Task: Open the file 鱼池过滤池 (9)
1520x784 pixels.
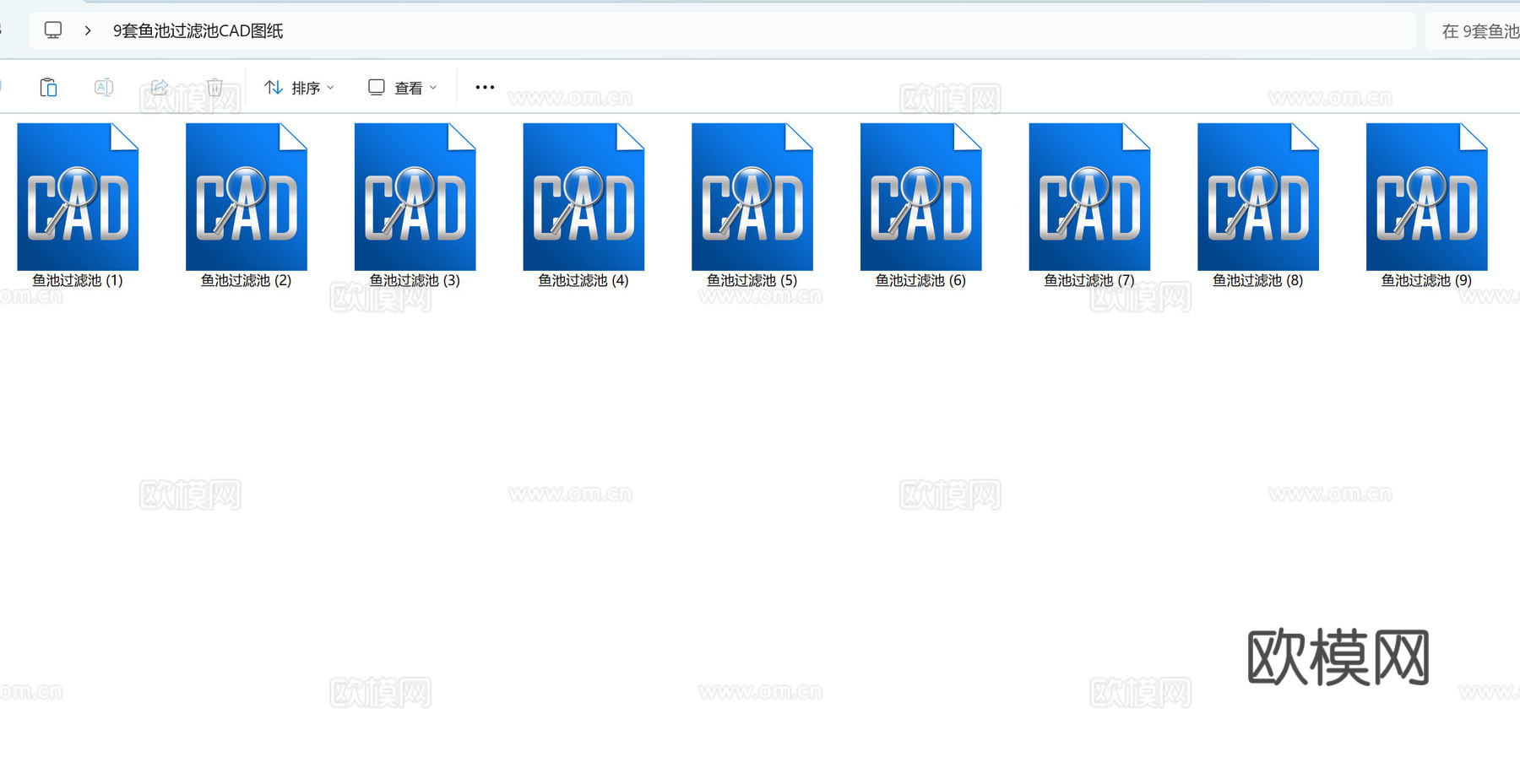Action: click(x=1425, y=197)
